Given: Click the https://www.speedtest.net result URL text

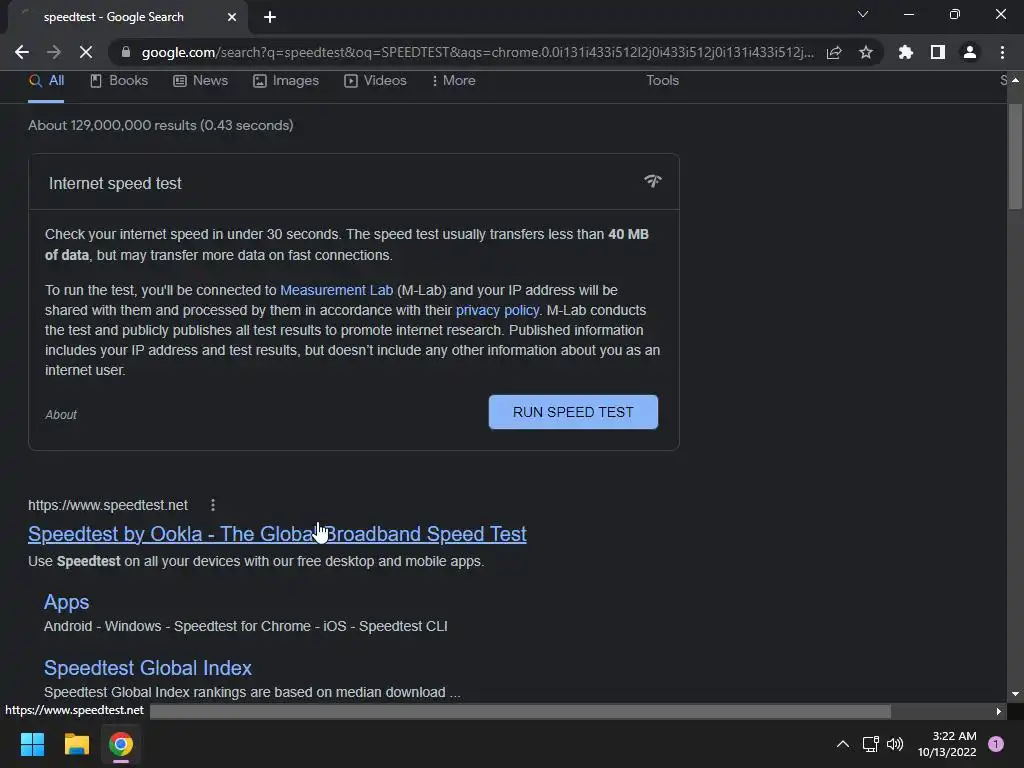Looking at the screenshot, I should 108,505.
